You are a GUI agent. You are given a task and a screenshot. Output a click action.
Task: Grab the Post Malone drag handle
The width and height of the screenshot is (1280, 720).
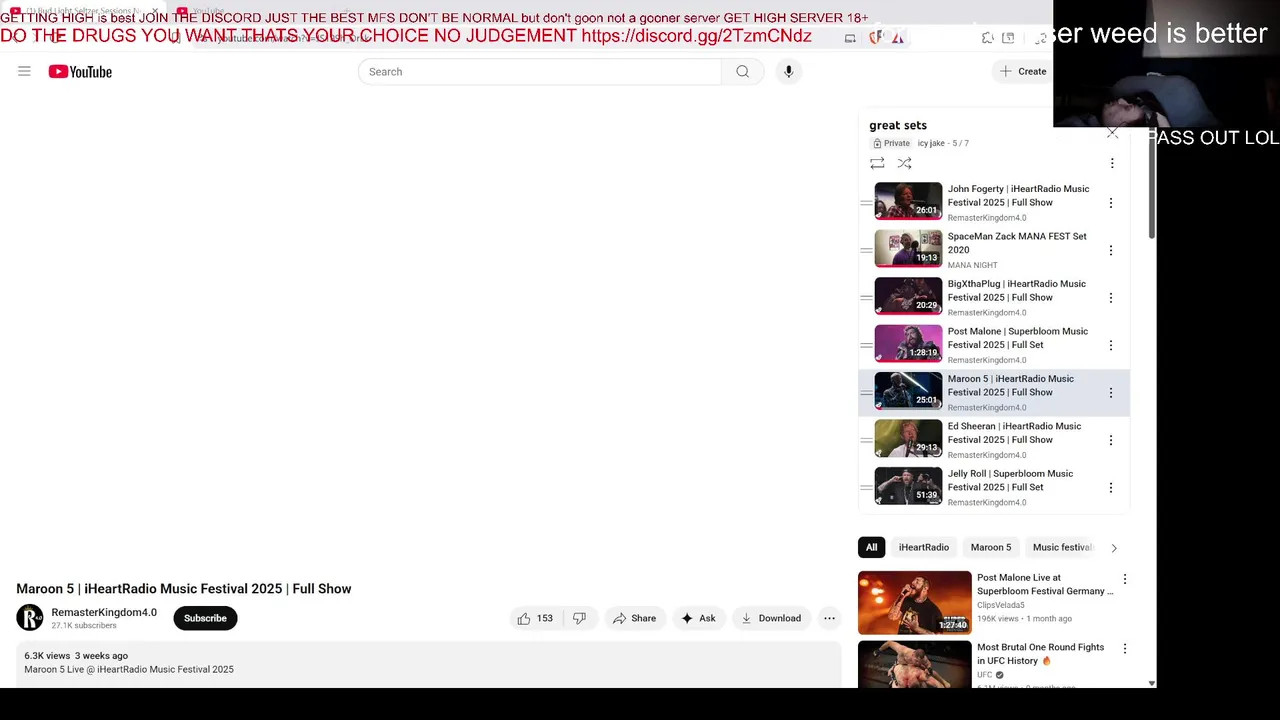(x=866, y=345)
